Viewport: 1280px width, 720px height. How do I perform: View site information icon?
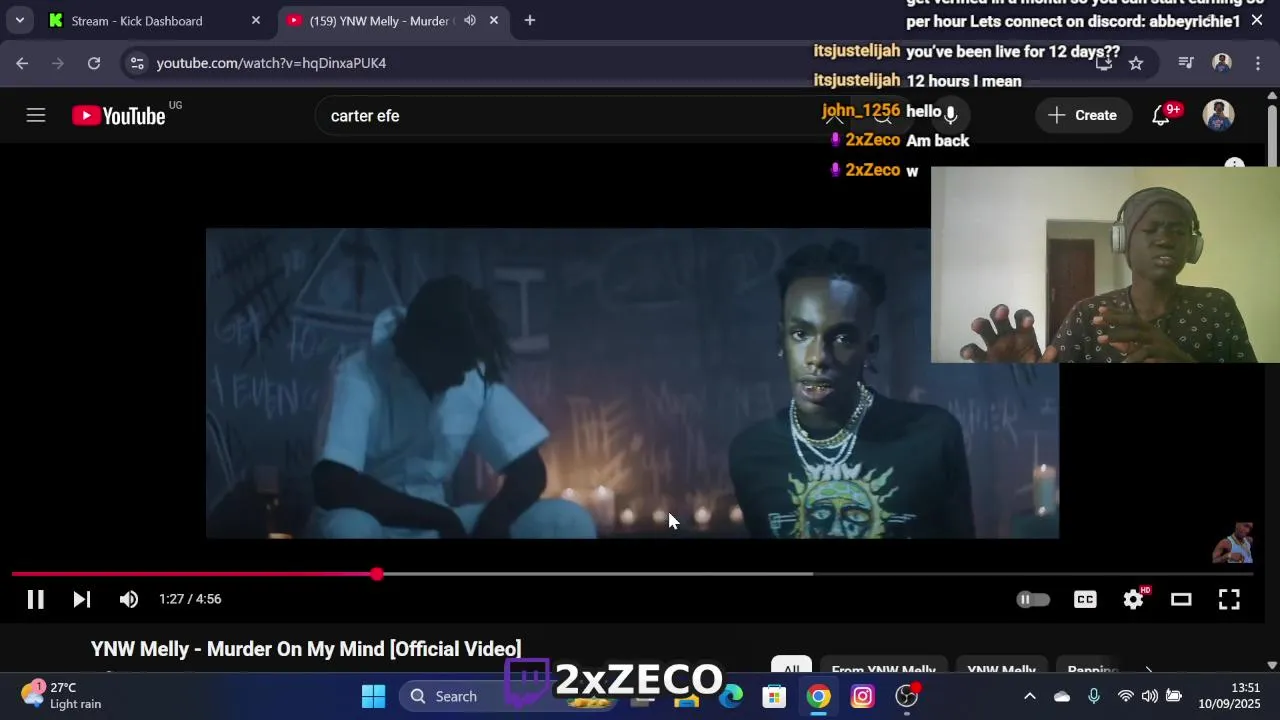pos(137,63)
